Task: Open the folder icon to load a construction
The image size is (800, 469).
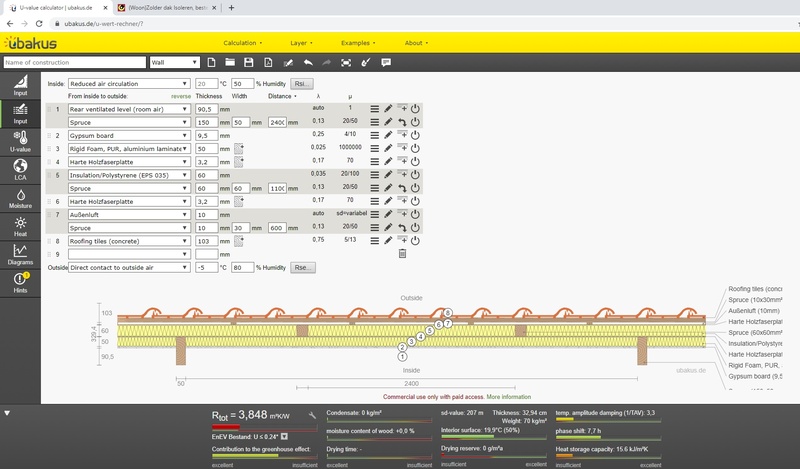Action: [x=230, y=62]
